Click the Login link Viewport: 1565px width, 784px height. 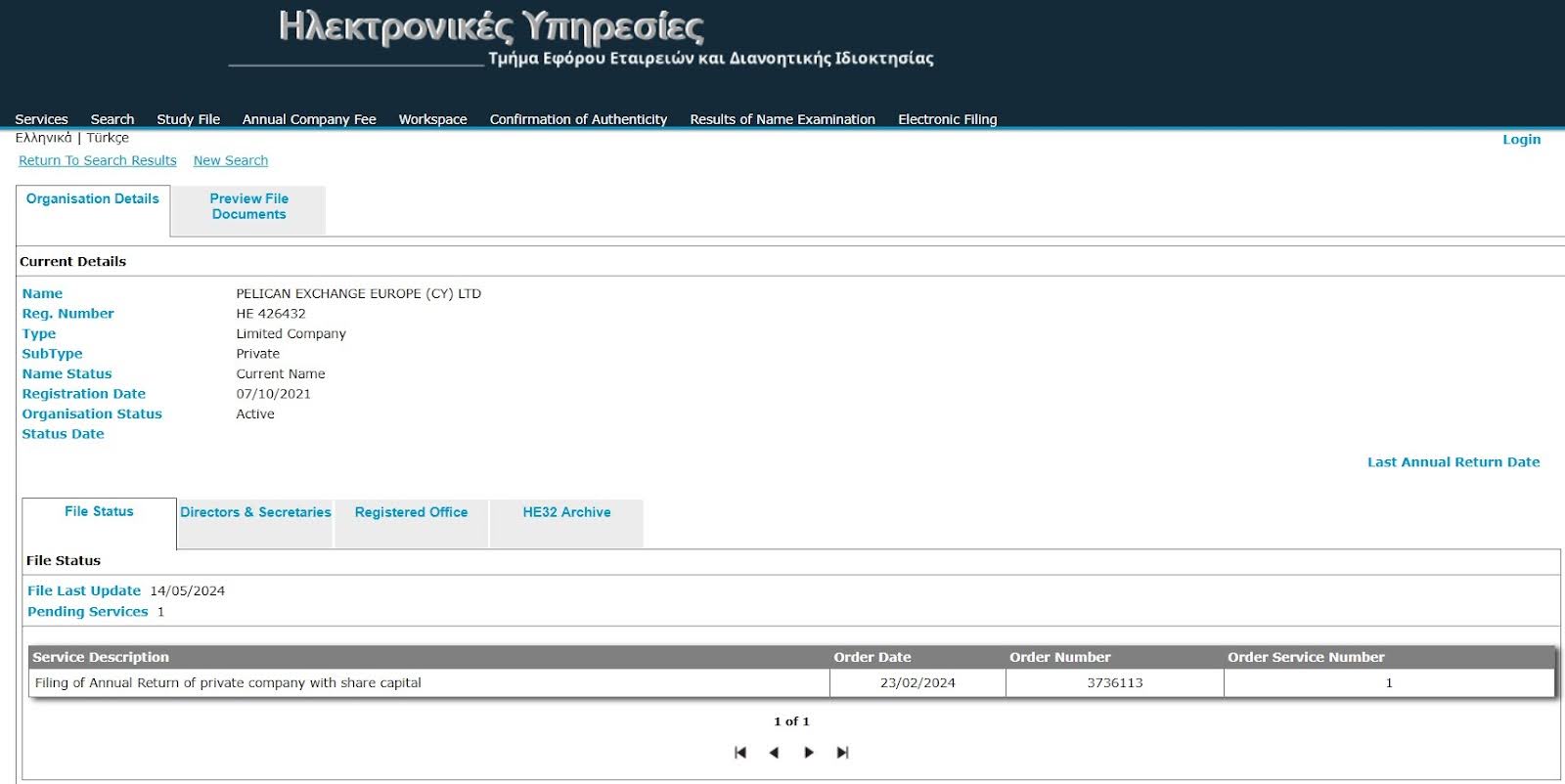(1521, 140)
